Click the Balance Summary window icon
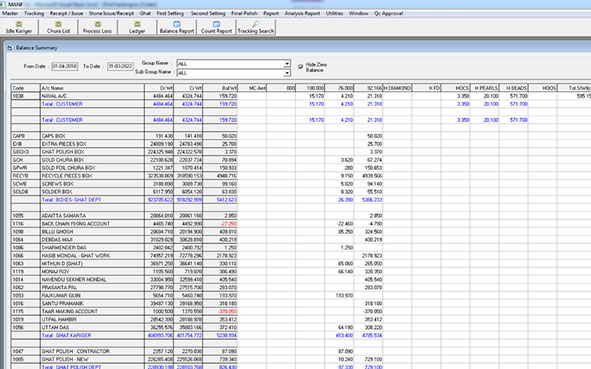 pyautogui.click(x=10, y=48)
